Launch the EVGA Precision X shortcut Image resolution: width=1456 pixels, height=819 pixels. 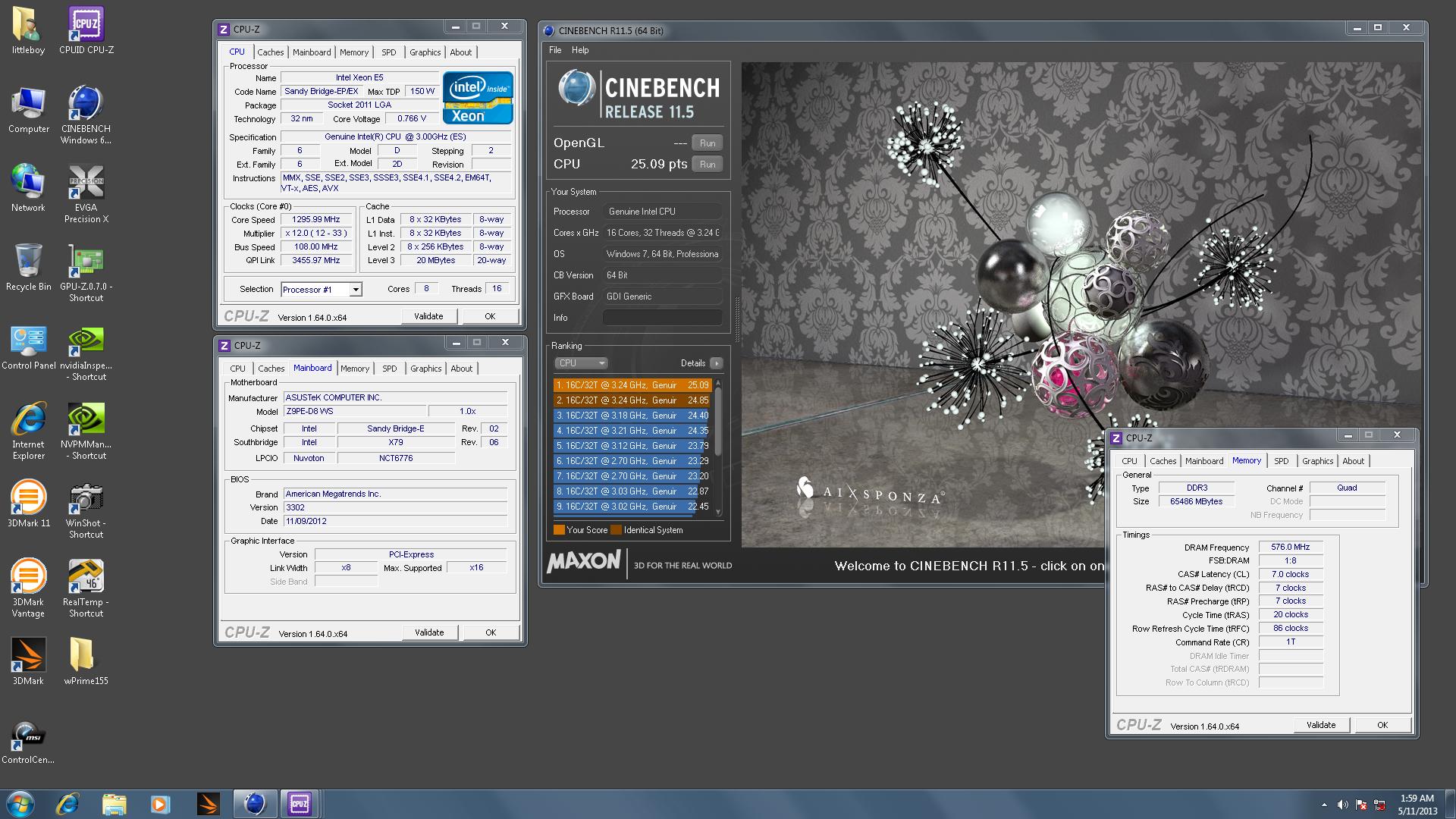click(x=86, y=193)
